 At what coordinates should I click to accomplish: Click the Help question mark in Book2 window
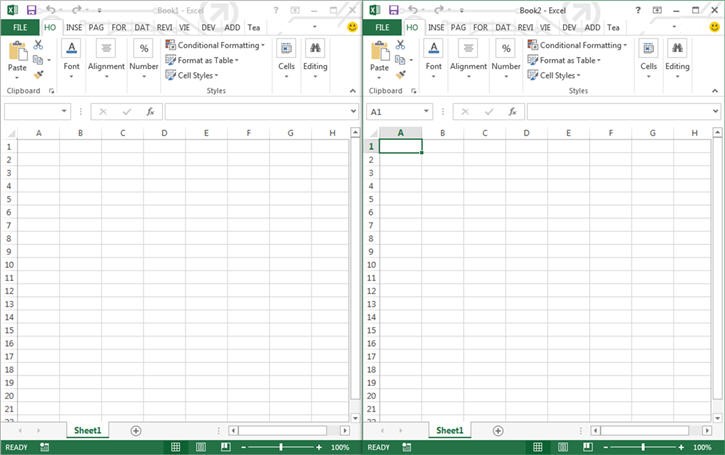tap(638, 10)
